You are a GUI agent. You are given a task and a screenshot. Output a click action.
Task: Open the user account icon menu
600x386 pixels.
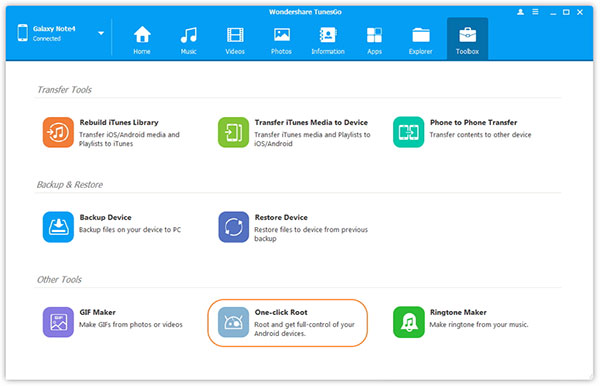520,12
